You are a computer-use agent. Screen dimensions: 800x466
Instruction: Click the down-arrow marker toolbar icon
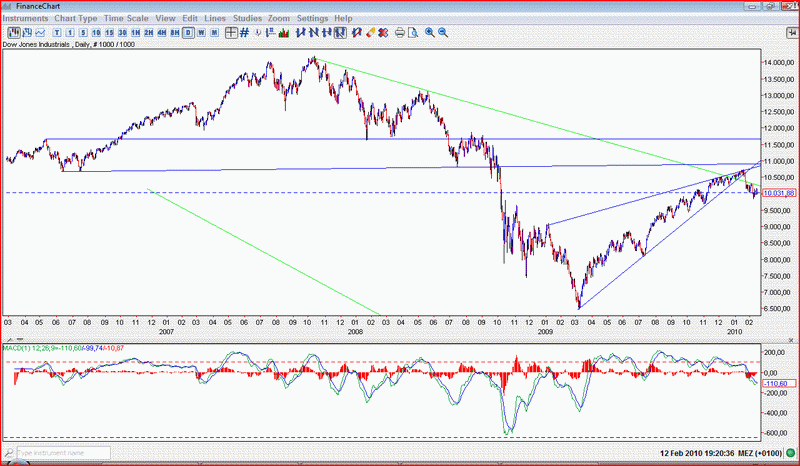(x=258, y=33)
